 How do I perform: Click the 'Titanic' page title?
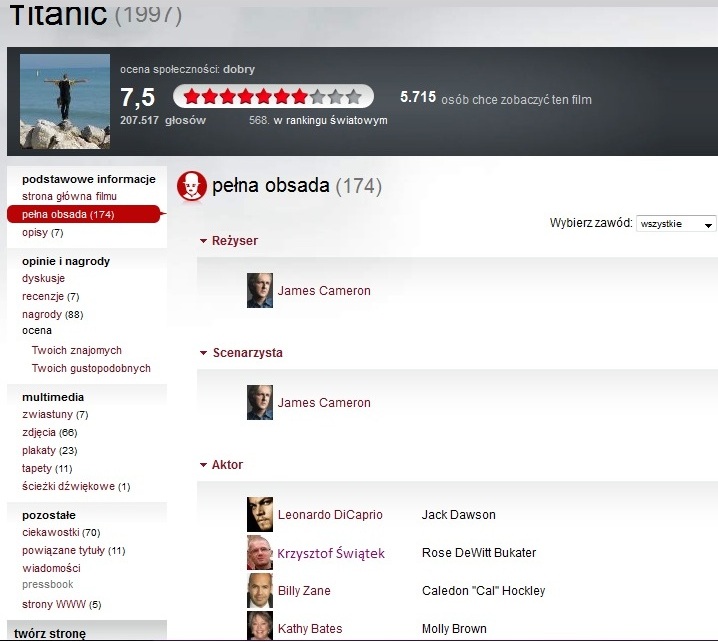coord(58,14)
